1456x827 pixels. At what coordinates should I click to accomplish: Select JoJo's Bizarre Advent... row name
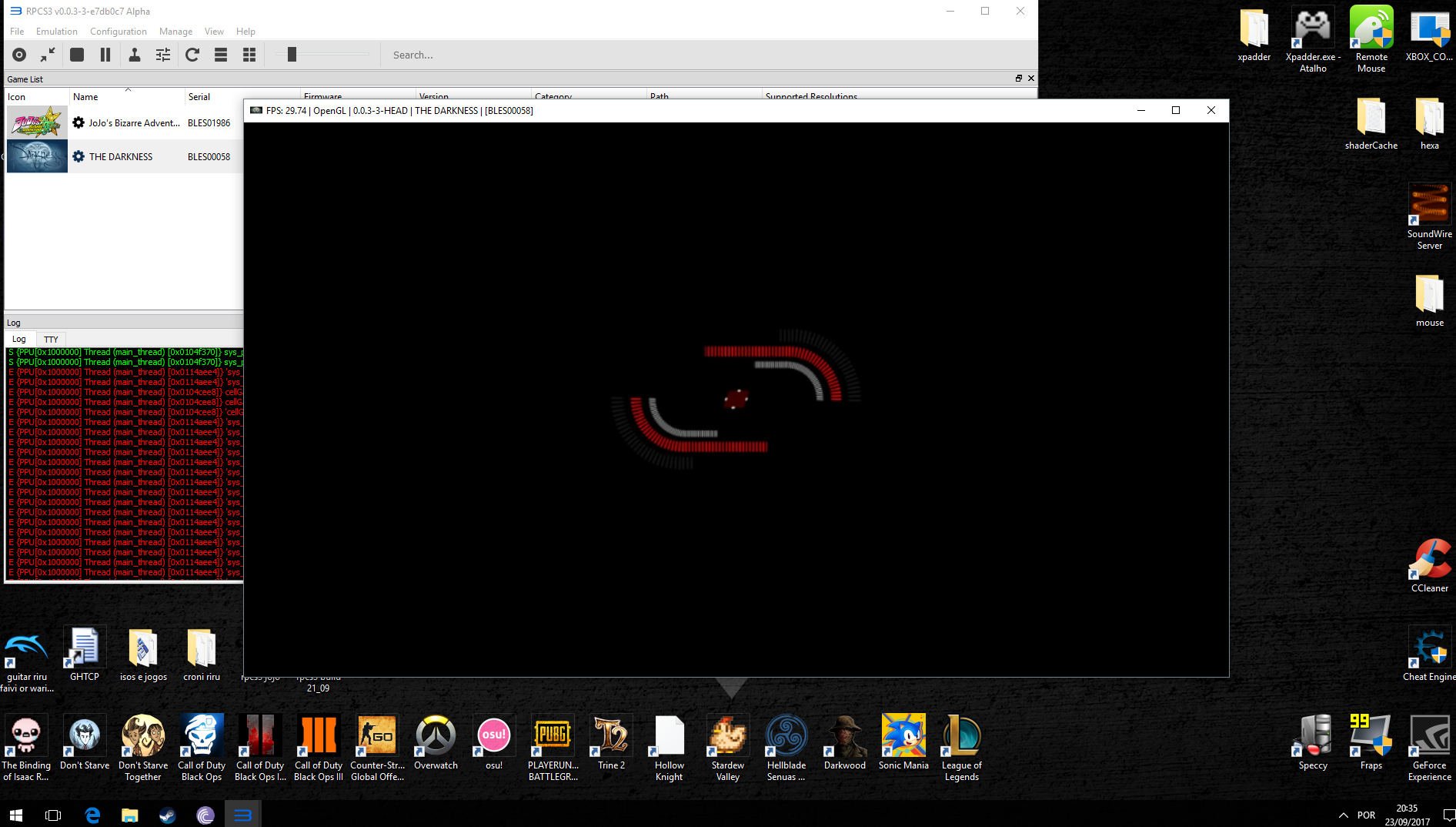pos(134,123)
